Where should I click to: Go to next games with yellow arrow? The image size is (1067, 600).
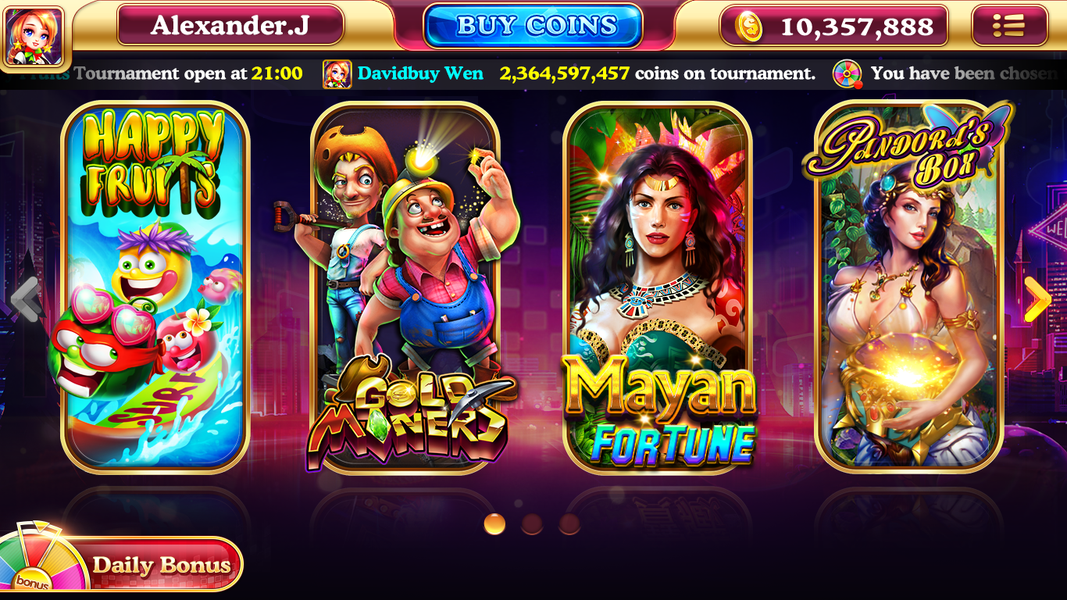[1037, 299]
